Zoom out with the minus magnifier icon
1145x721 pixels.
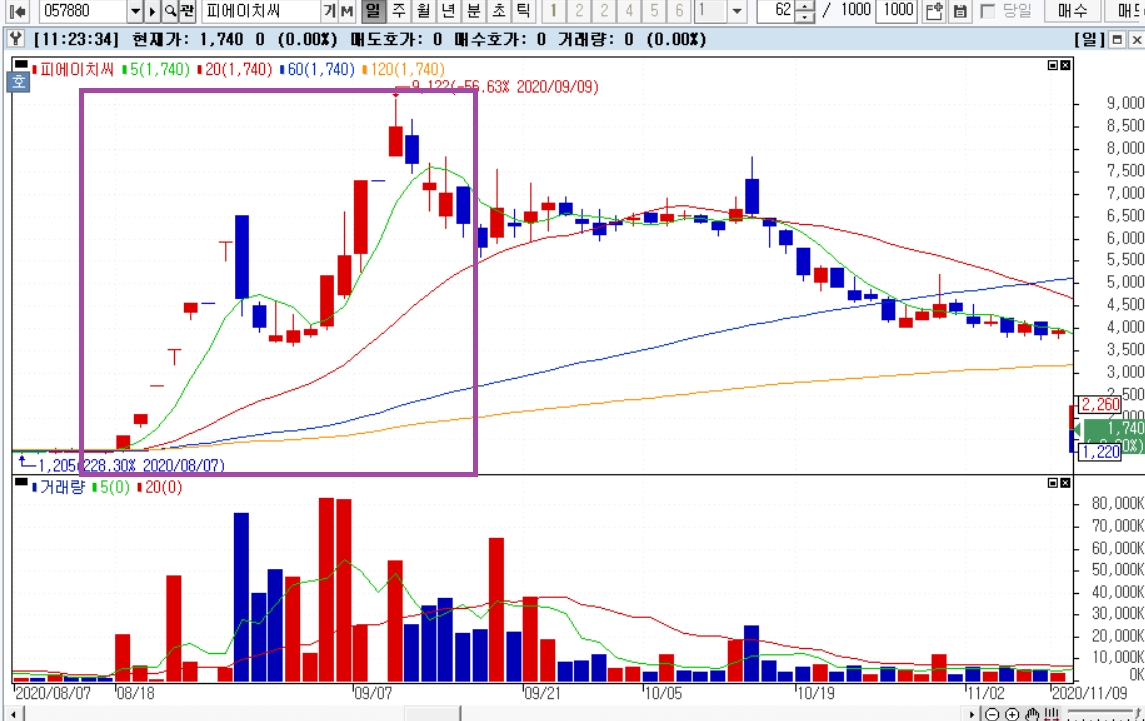pos(992,714)
